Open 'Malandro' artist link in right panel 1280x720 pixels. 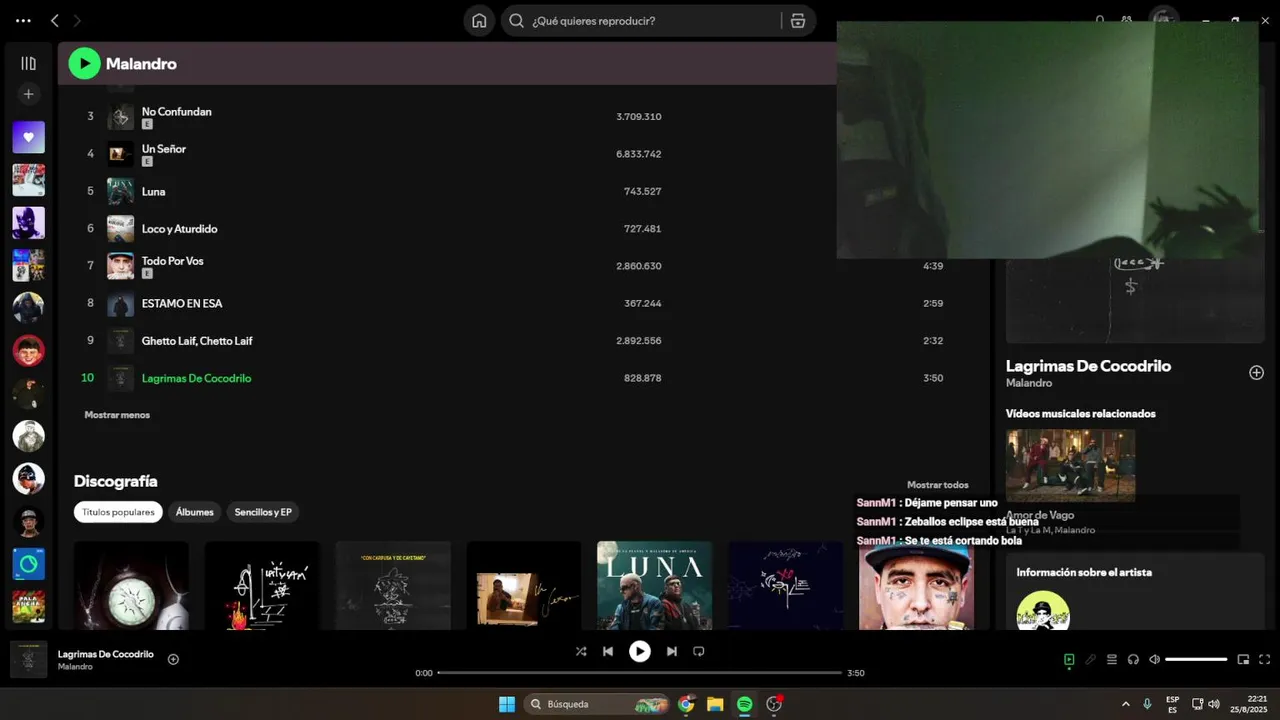tap(1029, 383)
